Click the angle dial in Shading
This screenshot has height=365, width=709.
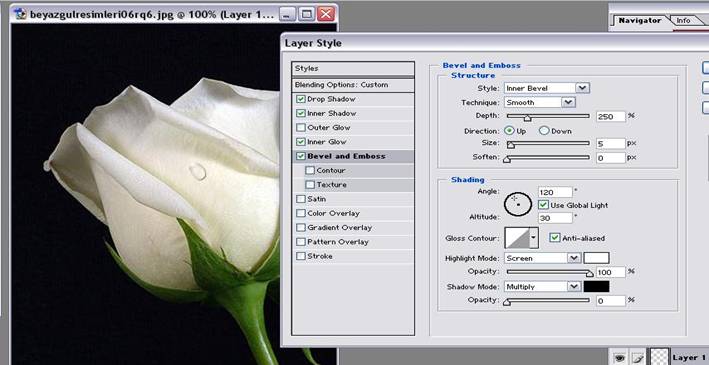tap(518, 204)
